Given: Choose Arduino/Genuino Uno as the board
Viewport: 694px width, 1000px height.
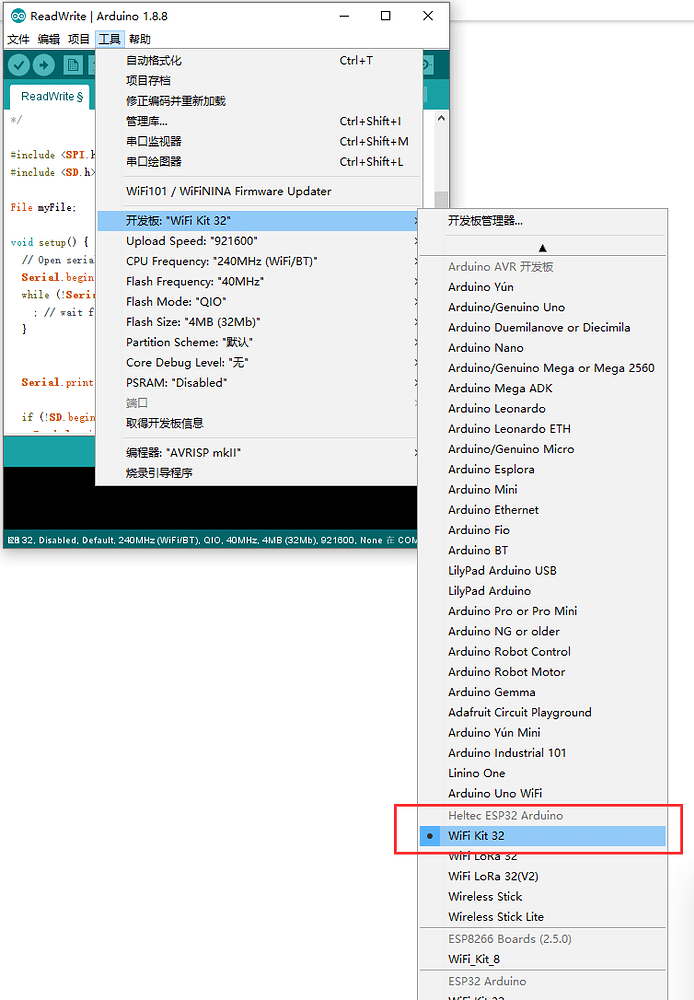Looking at the screenshot, I should [x=506, y=307].
